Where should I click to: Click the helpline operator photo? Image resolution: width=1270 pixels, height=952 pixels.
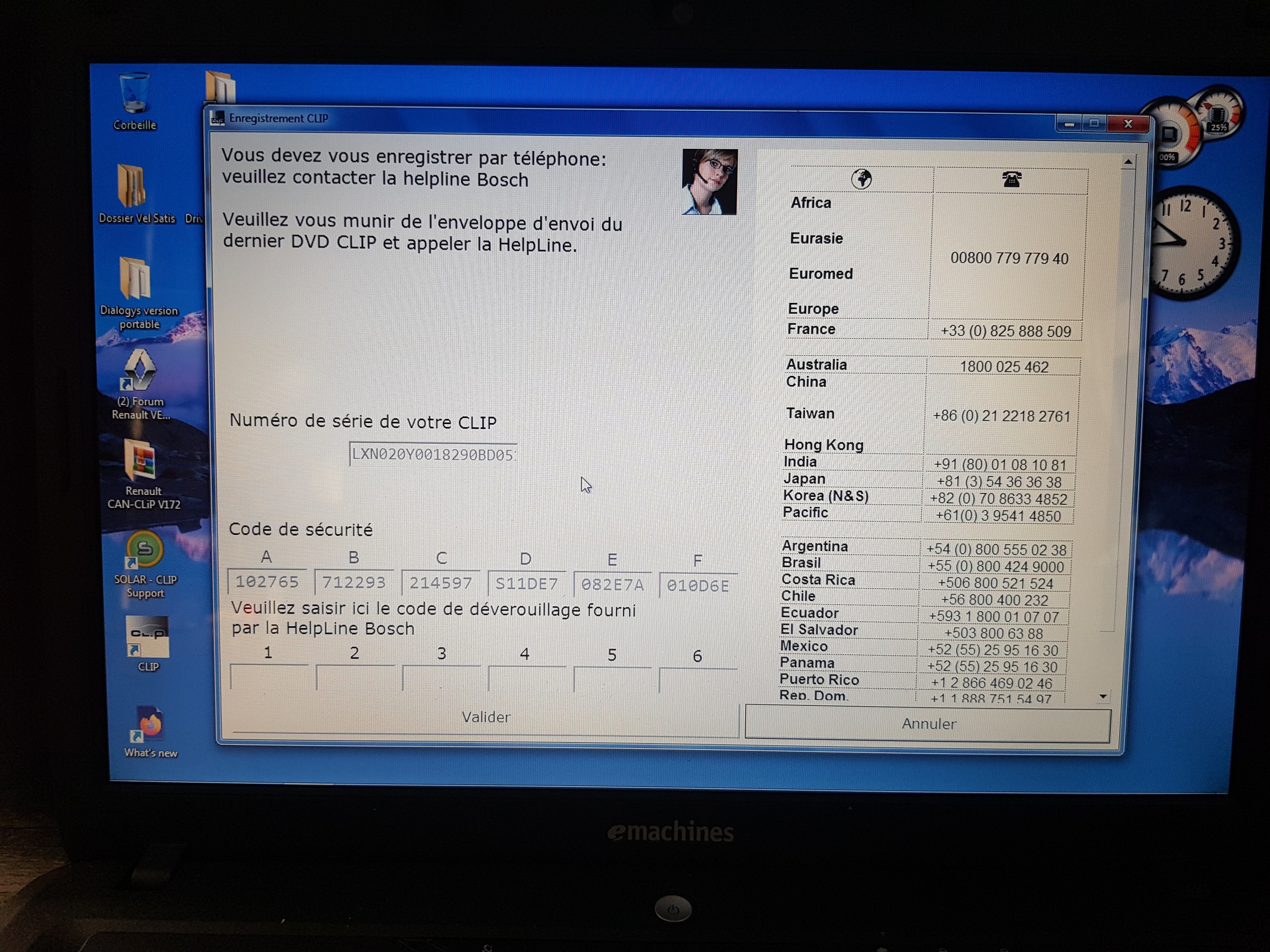709,182
